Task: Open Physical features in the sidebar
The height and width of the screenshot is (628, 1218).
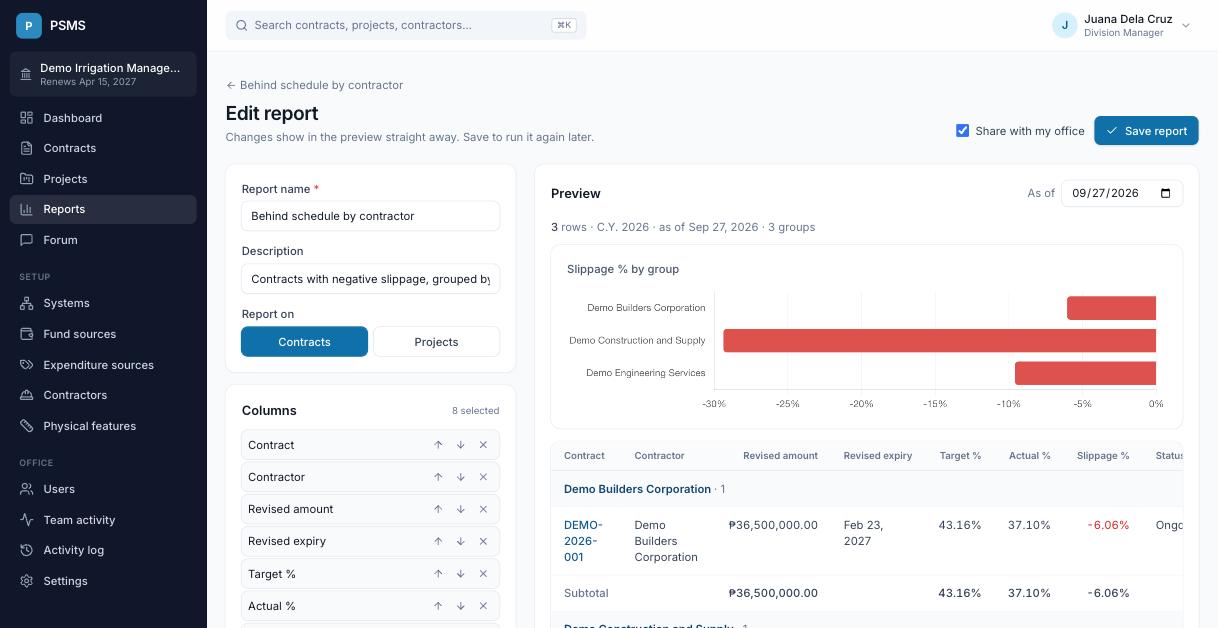Action: point(103,426)
